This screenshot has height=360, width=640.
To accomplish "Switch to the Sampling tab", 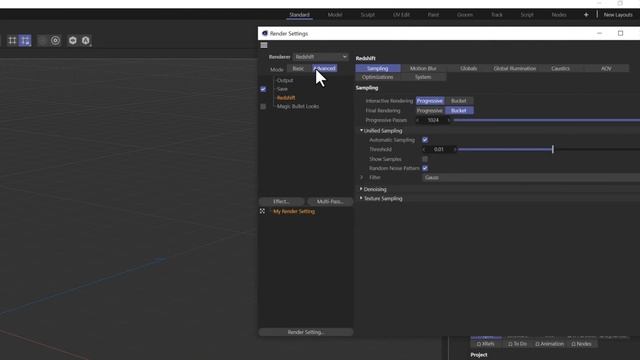I will [378, 69].
